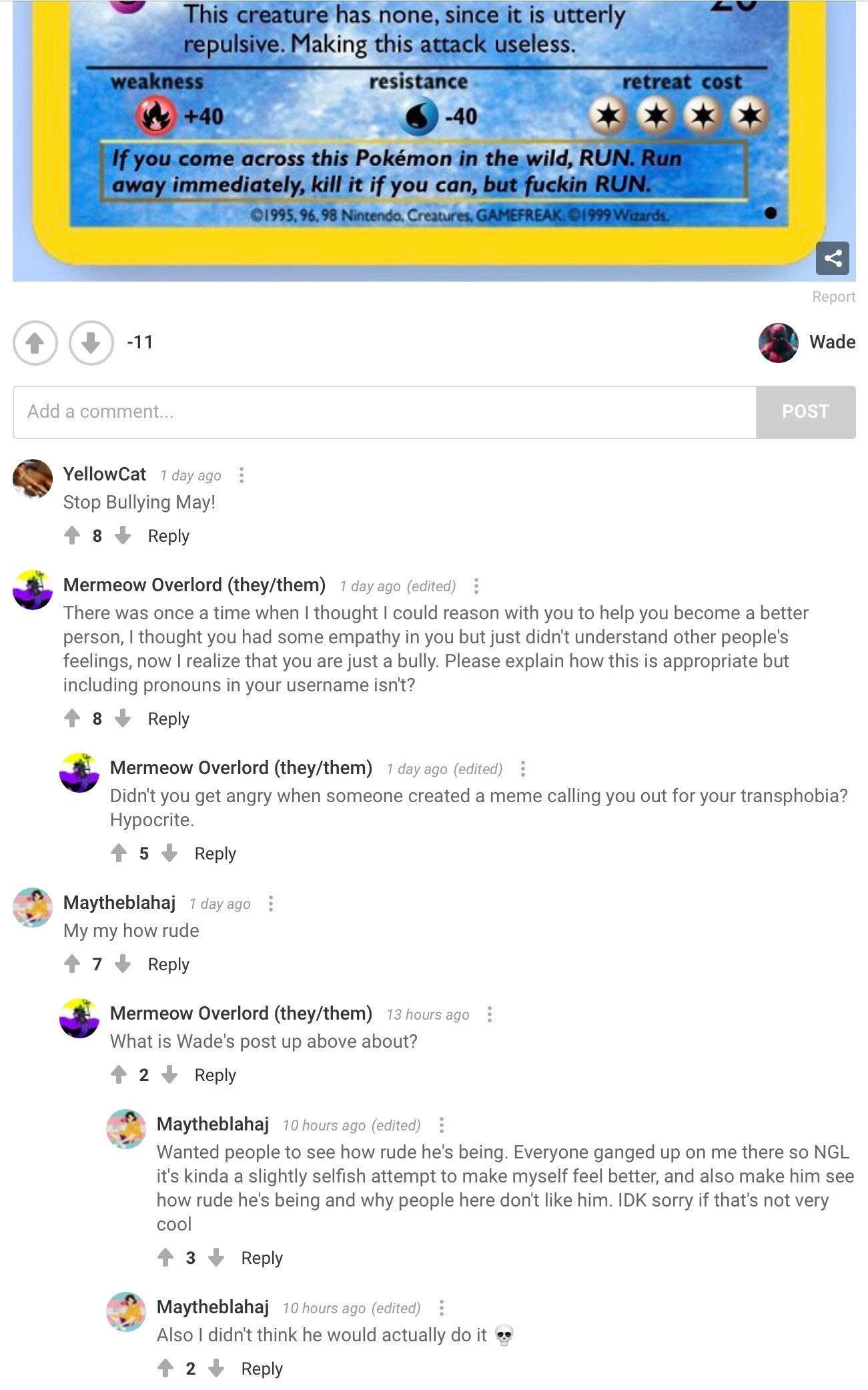Upvote "What is Wade's post up above about?"

coord(119,1074)
